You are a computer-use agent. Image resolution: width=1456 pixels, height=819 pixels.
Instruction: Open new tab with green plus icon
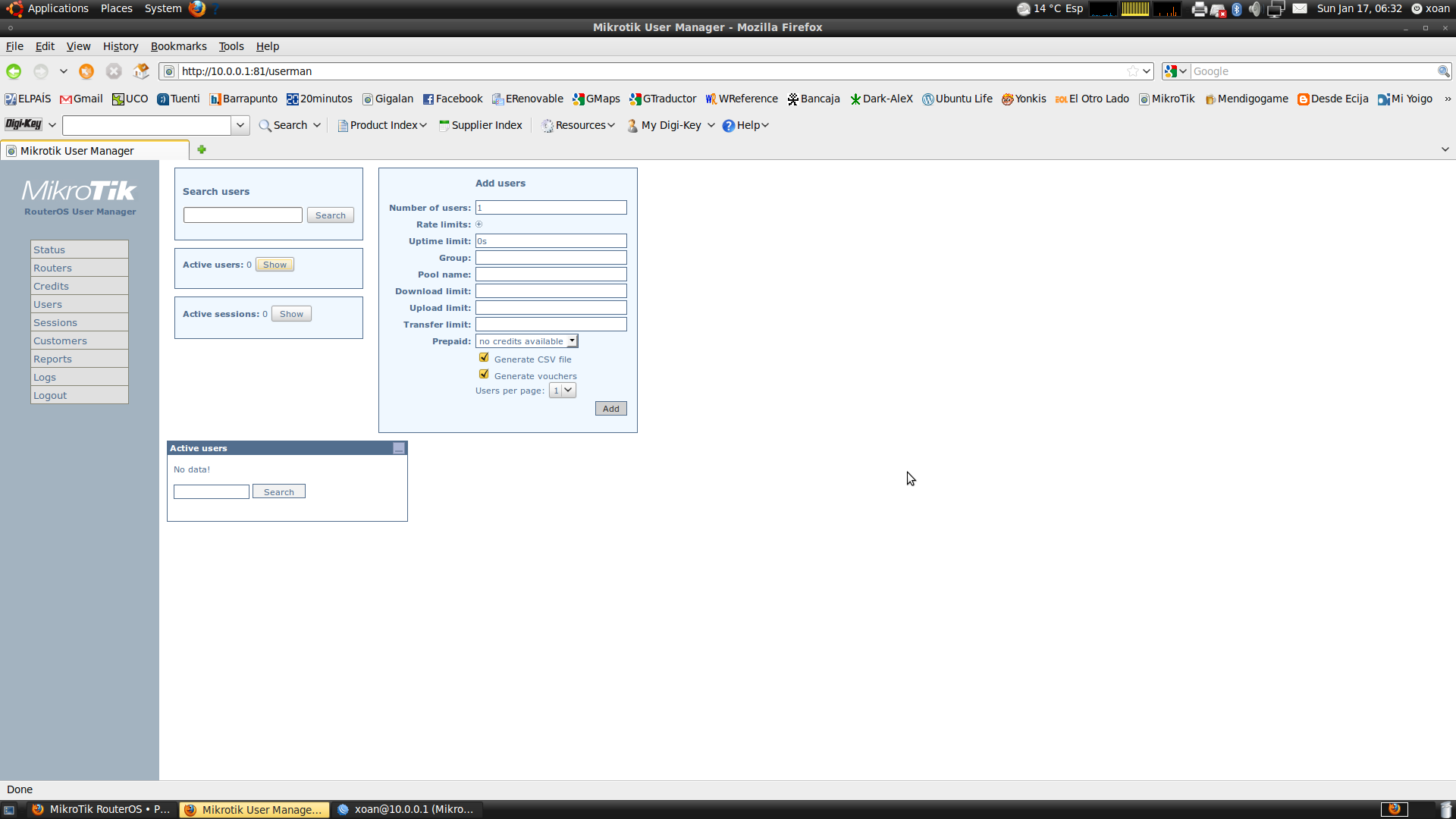pyautogui.click(x=202, y=149)
